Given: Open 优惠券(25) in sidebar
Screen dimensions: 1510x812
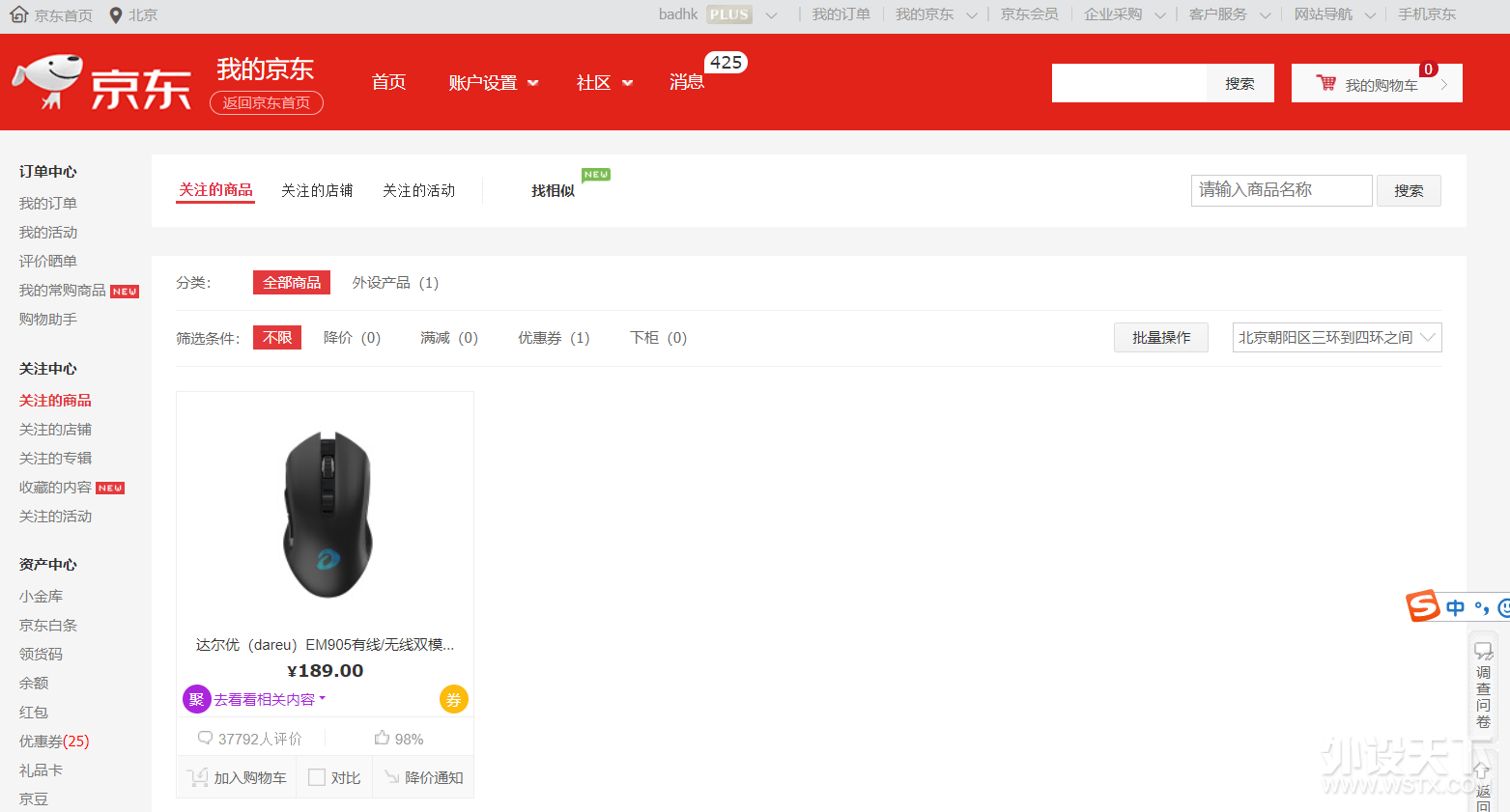Looking at the screenshot, I should (54, 741).
